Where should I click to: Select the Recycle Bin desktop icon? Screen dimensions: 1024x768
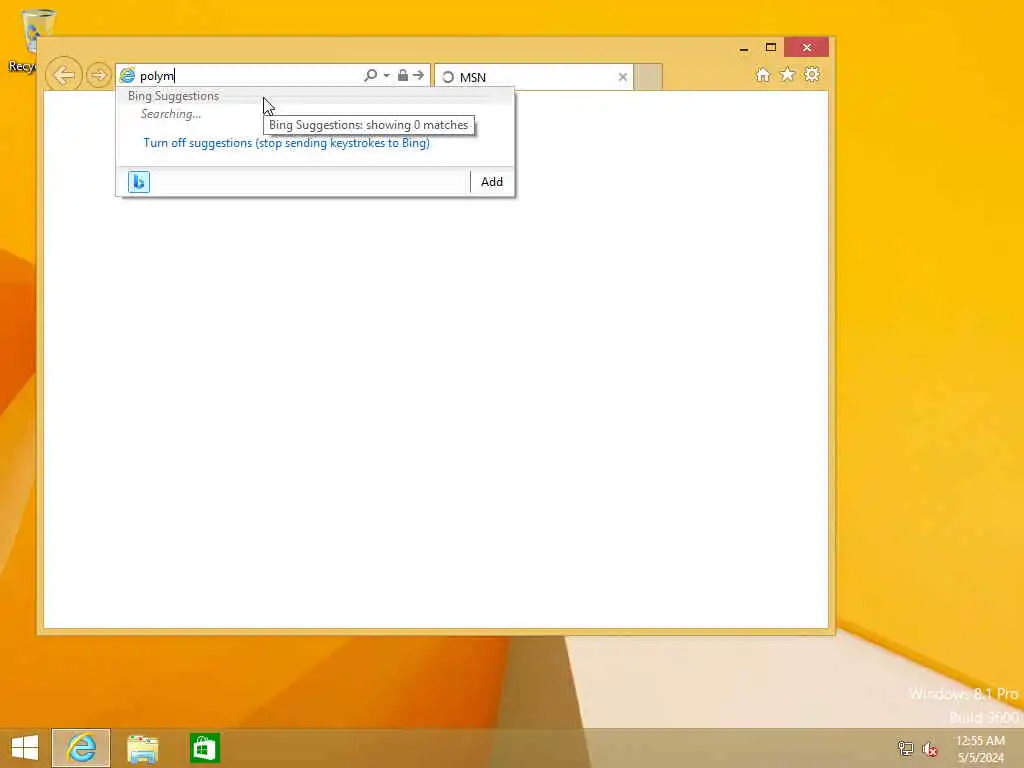(x=29, y=39)
